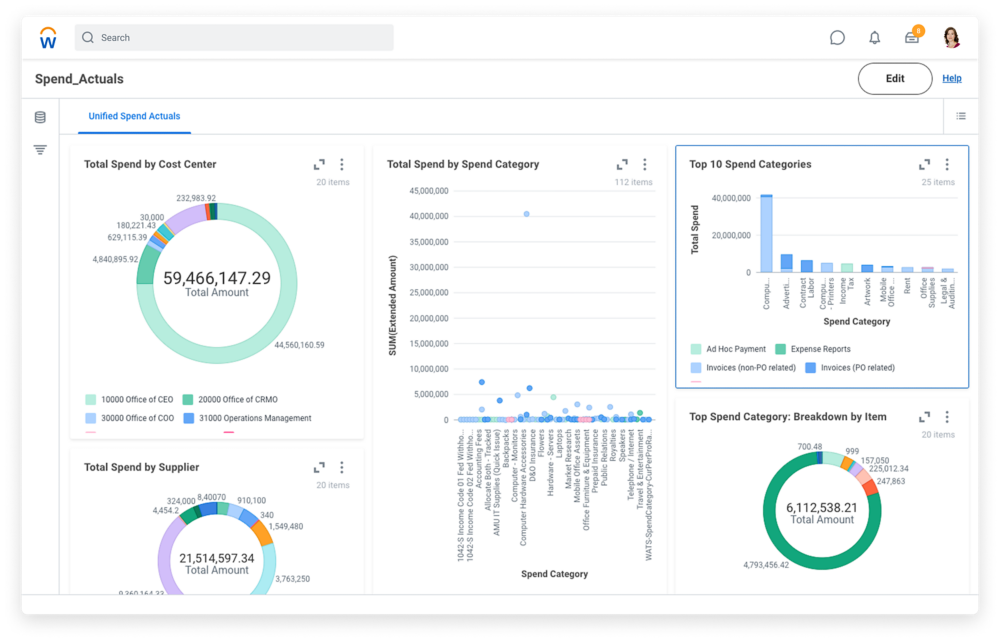Click the Edit button

[x=895, y=79]
